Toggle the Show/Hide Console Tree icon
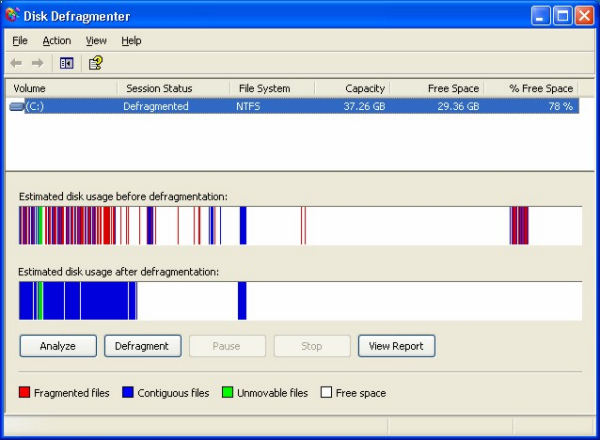Image resolution: width=600 pixels, height=440 pixels. 67,63
